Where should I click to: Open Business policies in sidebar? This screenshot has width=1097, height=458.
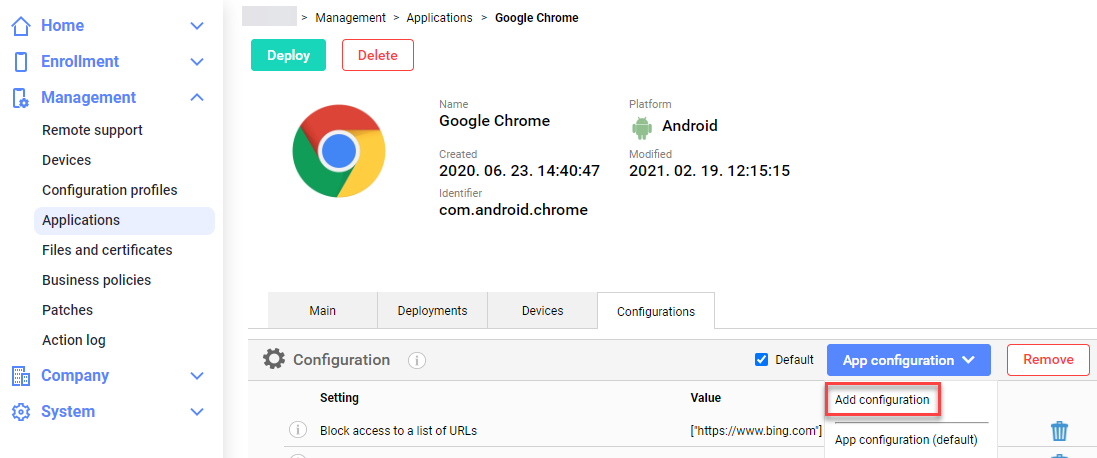tap(97, 280)
